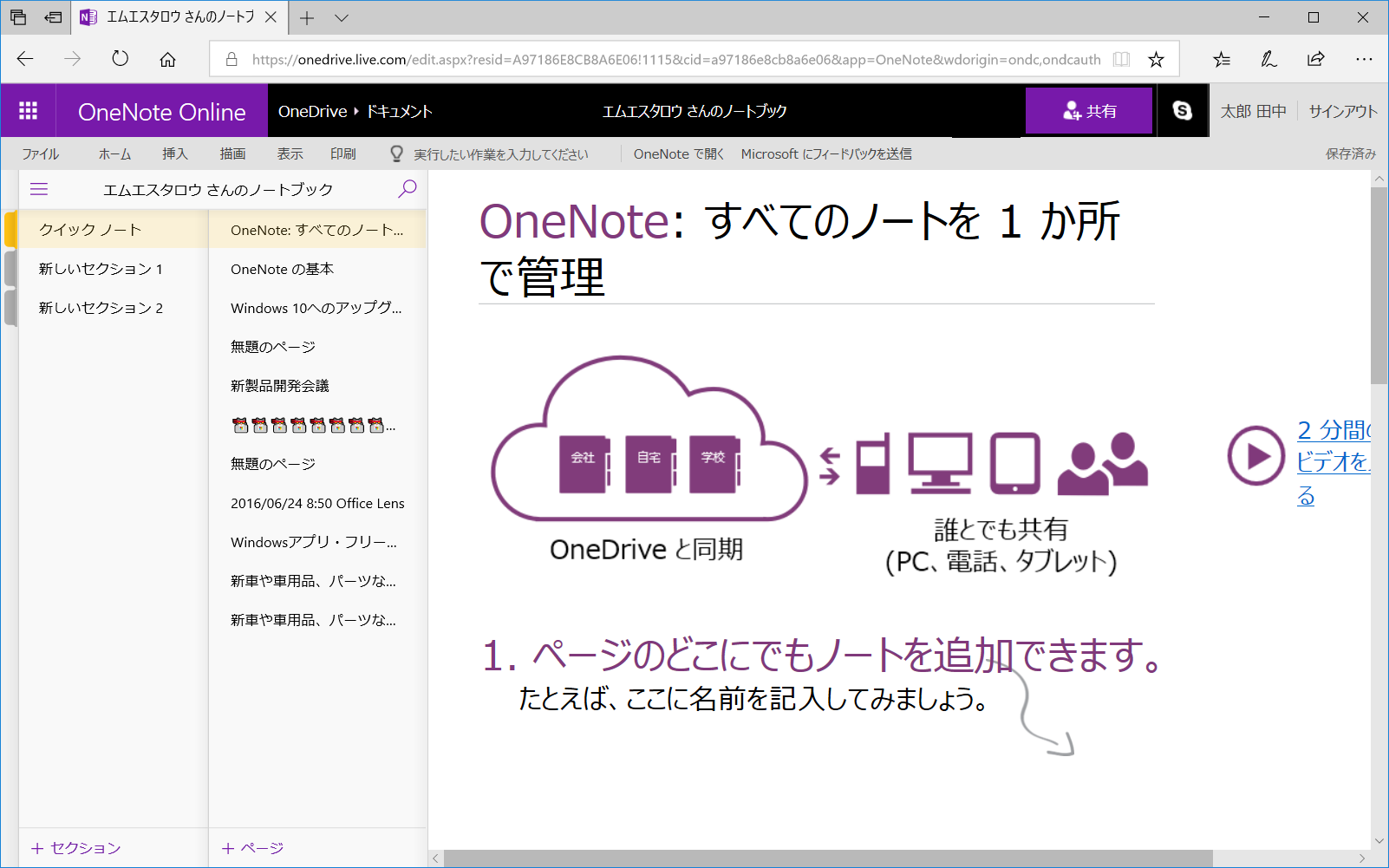Click the Skype icon in the header
Image resolution: width=1389 pixels, height=868 pixels.
[1182, 110]
